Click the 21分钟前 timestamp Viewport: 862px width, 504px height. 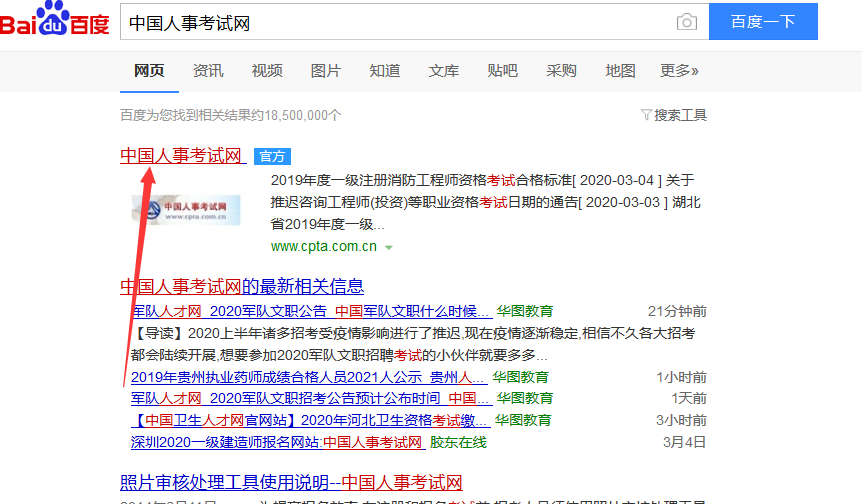[x=677, y=311]
